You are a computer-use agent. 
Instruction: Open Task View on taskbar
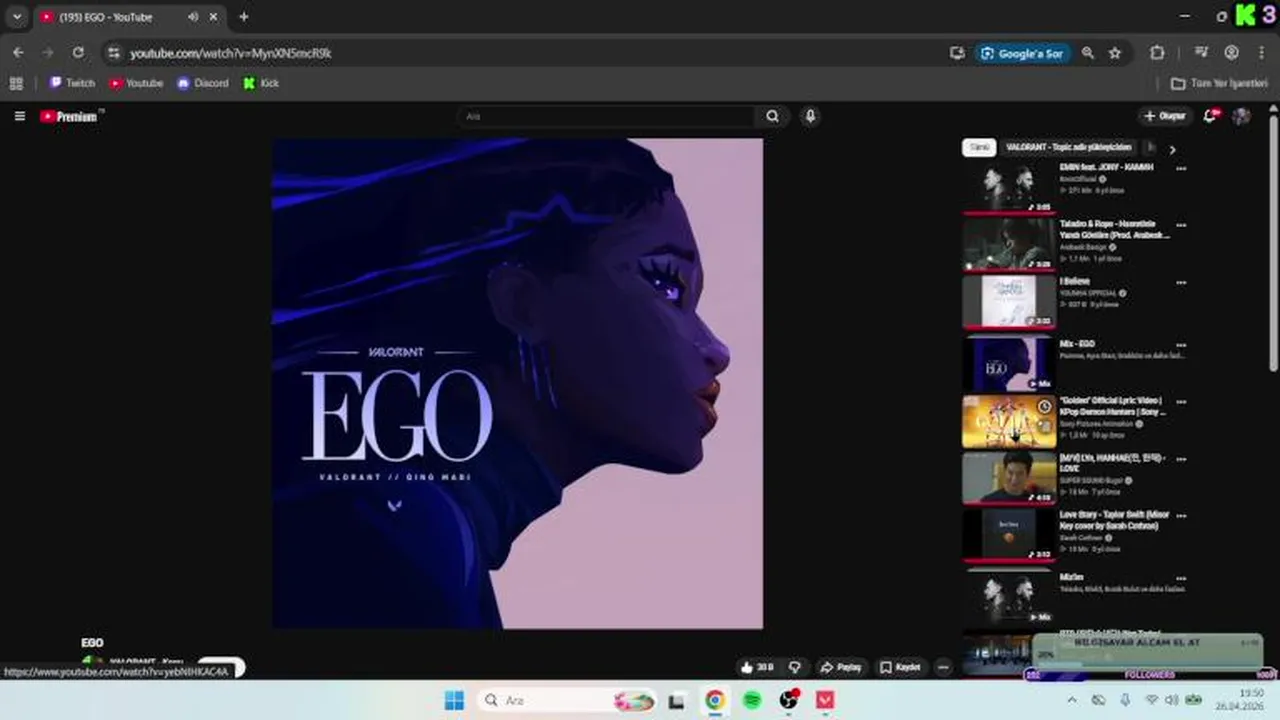pos(677,700)
